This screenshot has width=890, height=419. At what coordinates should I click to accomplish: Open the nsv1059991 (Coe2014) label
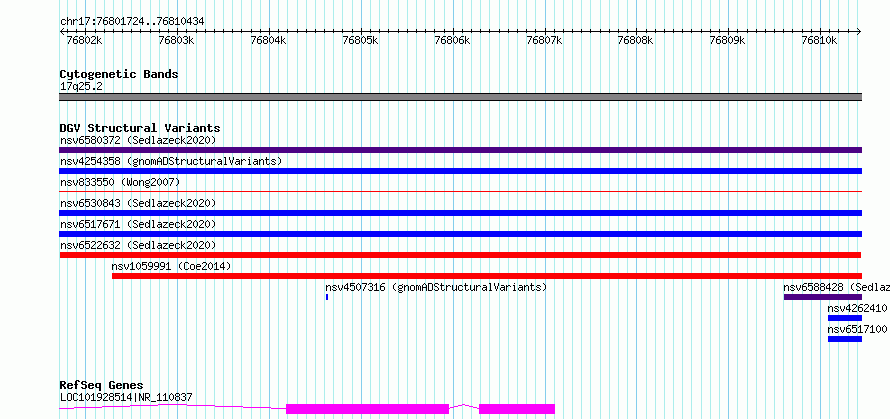[171, 266]
